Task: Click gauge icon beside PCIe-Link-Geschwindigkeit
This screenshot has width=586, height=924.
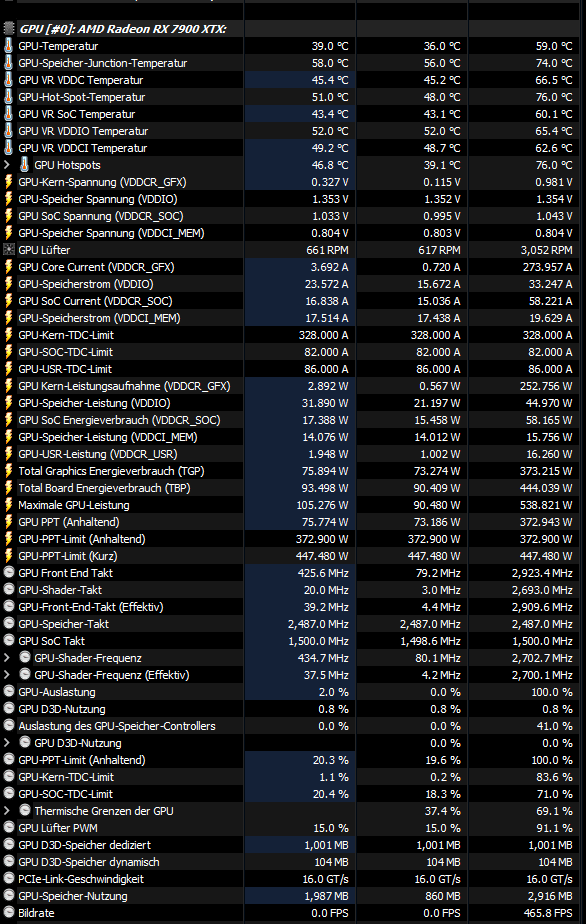Action: [x=9, y=879]
